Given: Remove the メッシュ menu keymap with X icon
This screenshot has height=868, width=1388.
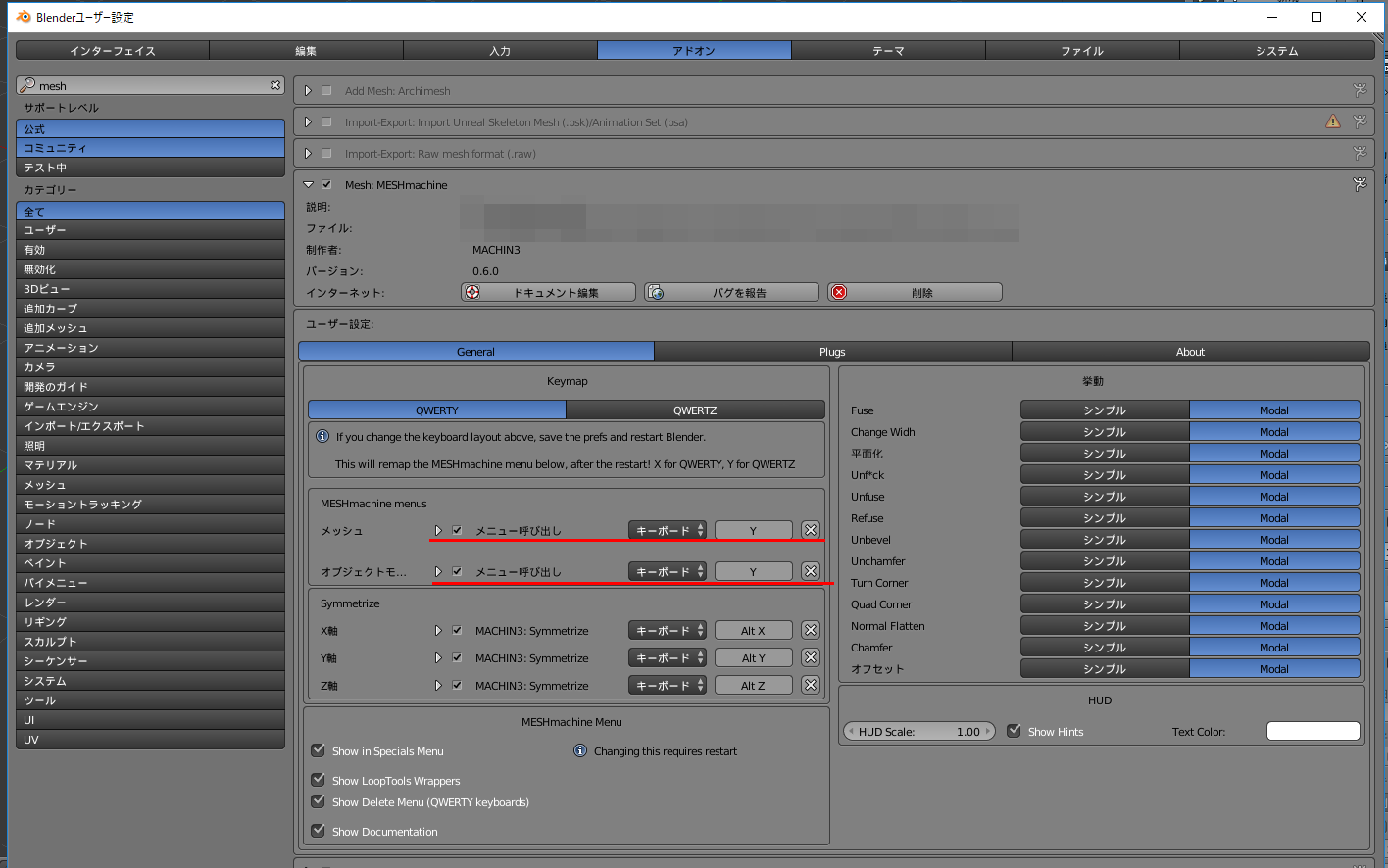Looking at the screenshot, I should coord(811,530).
